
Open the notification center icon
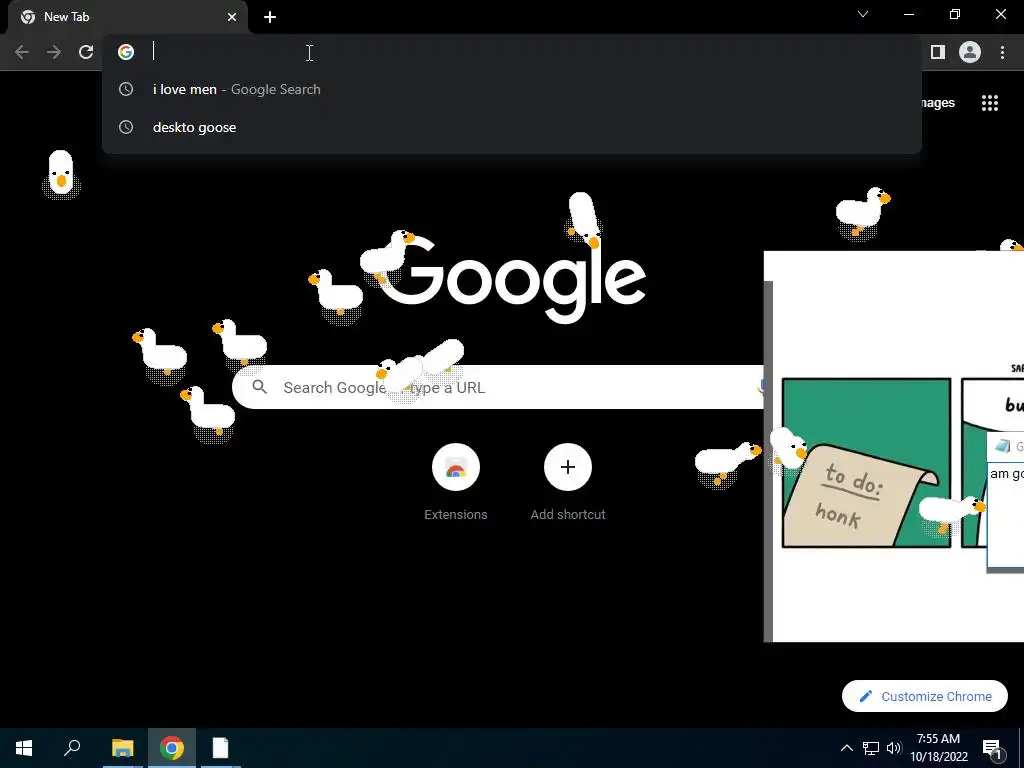(992, 748)
